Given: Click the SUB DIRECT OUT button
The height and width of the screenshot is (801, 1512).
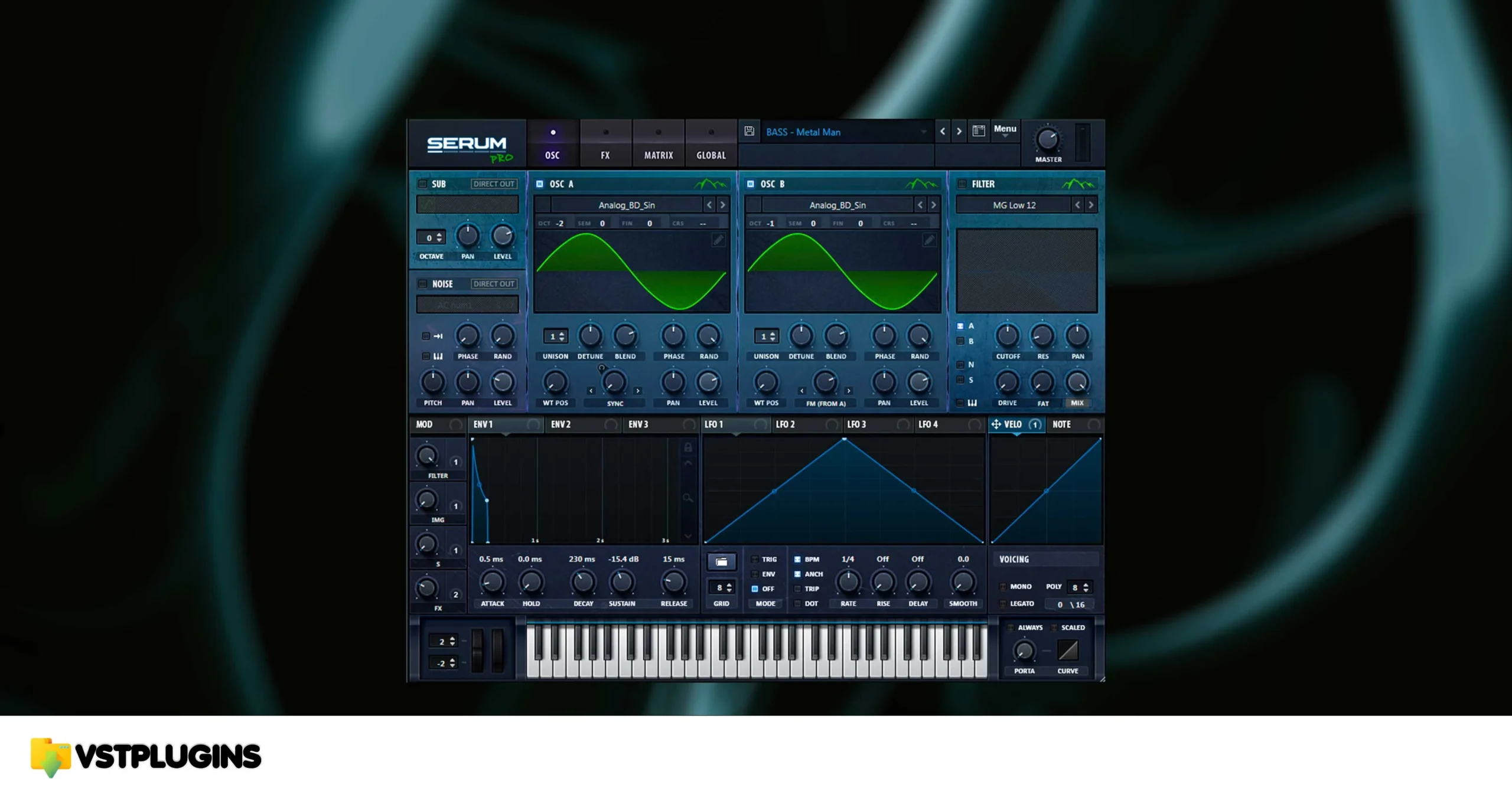Looking at the screenshot, I should coord(494,184).
